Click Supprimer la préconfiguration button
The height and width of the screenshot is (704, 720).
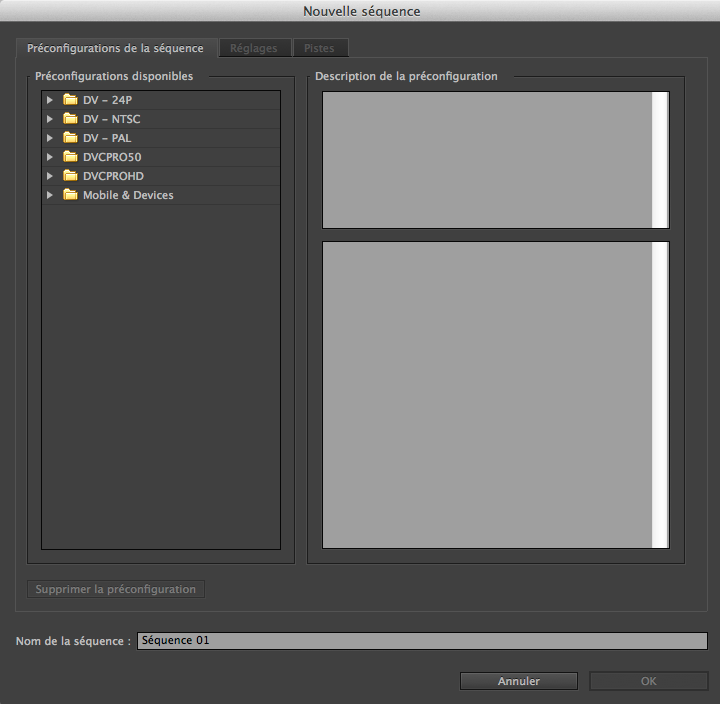(x=116, y=589)
